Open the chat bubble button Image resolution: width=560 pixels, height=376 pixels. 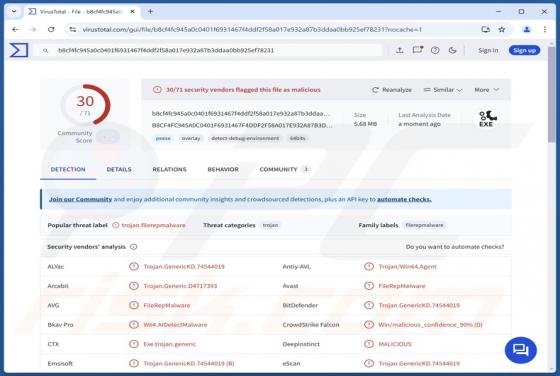tap(520, 350)
